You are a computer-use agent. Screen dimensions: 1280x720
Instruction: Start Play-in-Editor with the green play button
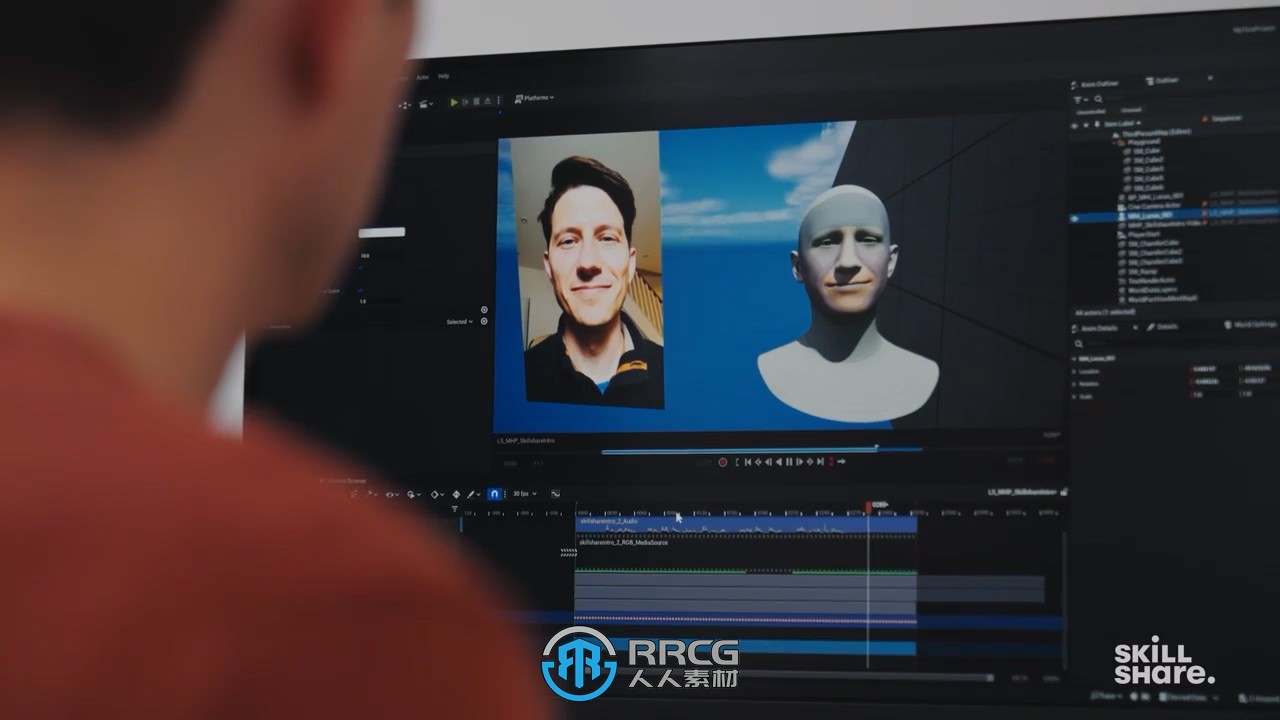pyautogui.click(x=454, y=102)
